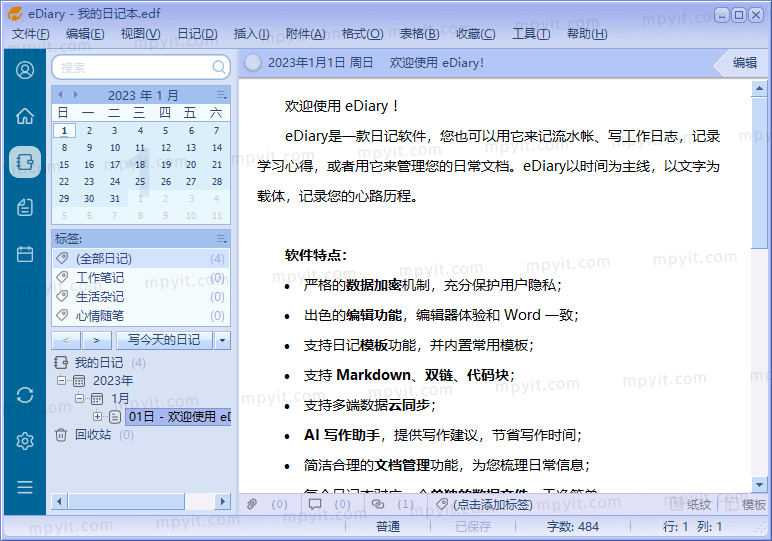Select the 01日 - 欢迎使用 entry in tree
772x541 pixels.
pos(179,416)
